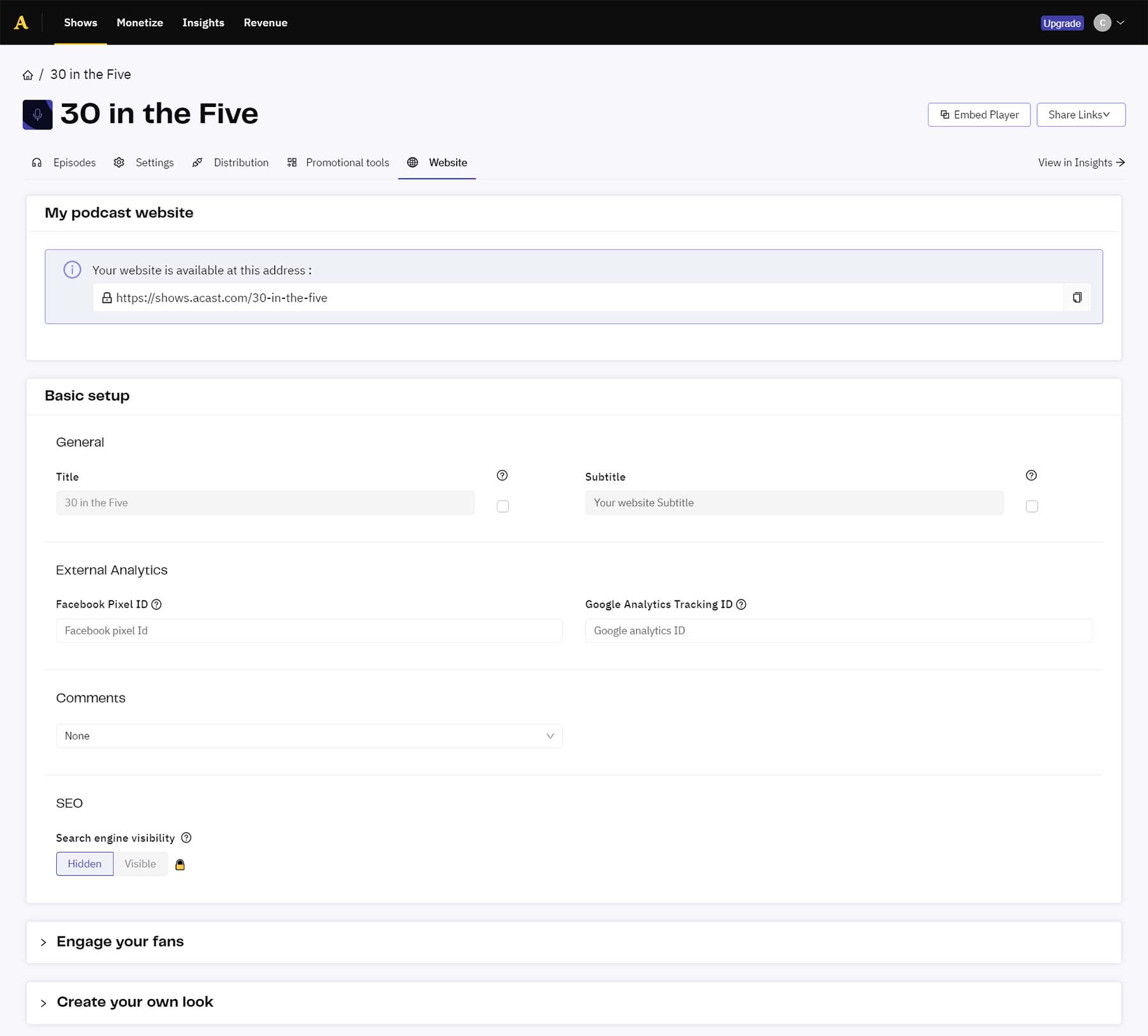Screen dimensions: 1148x1036
Task: Copy the website address using the copy icon
Action: [x=1077, y=297]
